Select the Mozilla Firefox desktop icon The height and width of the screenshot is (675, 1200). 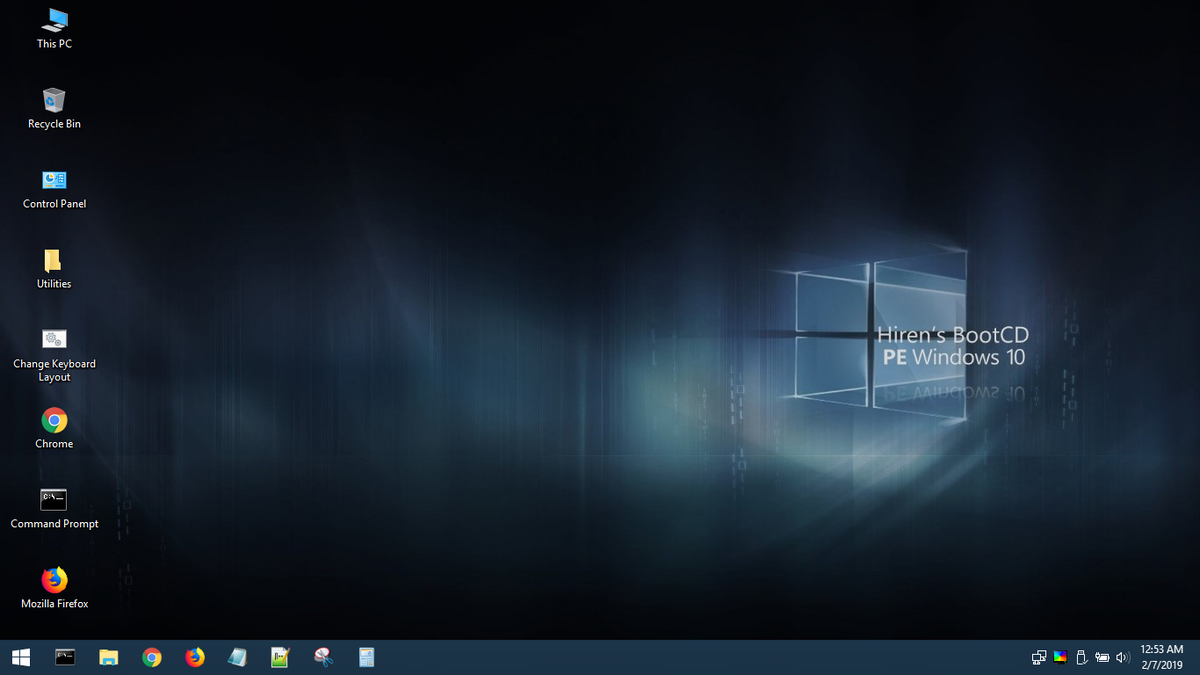[54, 588]
